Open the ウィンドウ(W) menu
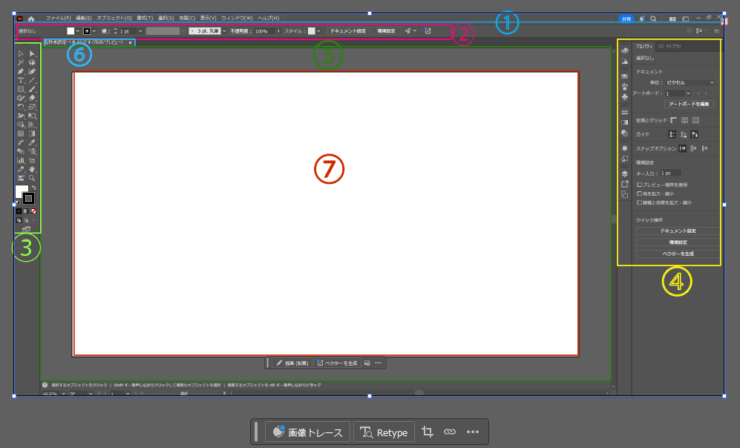The image size is (740, 448). tap(237, 18)
